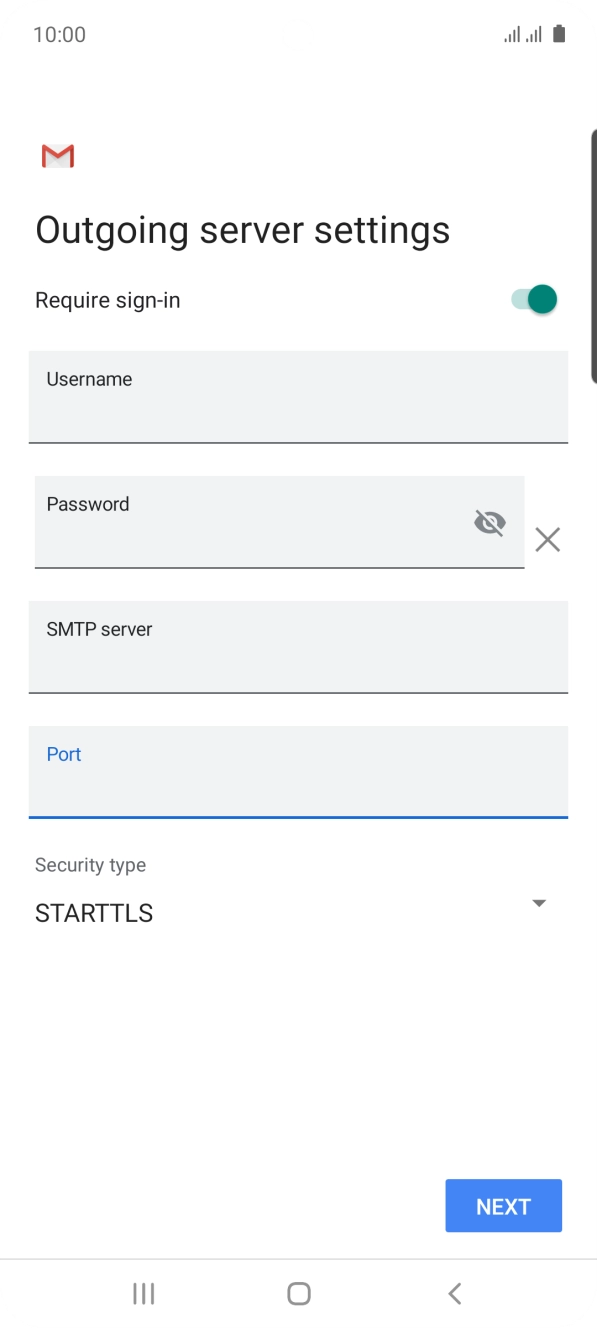Clear the password using the X icon

pos(547,540)
